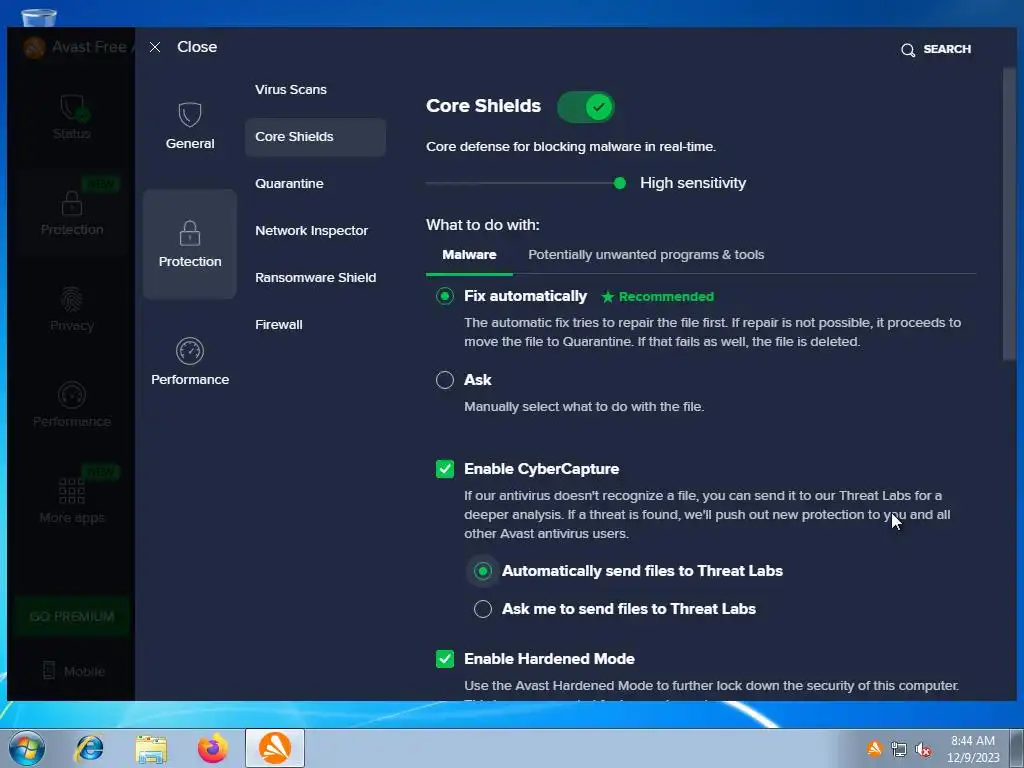Click the SEARCH button text

click(x=947, y=50)
